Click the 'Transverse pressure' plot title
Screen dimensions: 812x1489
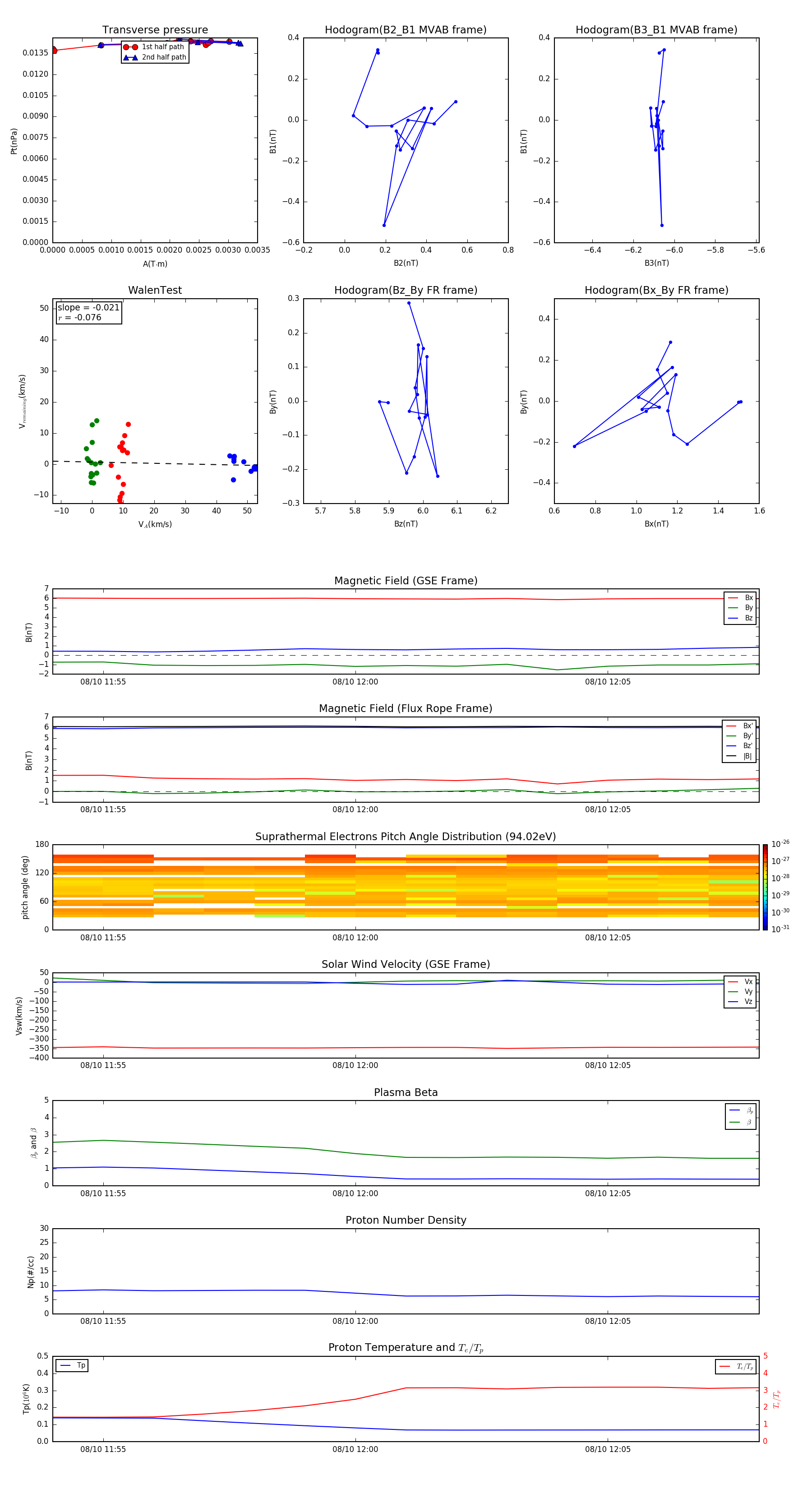[x=155, y=30]
